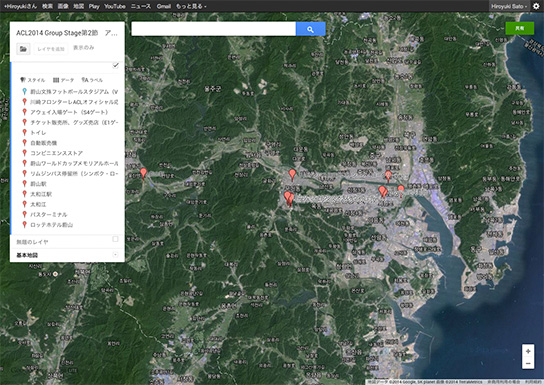Open the スタイル style paint icon

pos(23,80)
